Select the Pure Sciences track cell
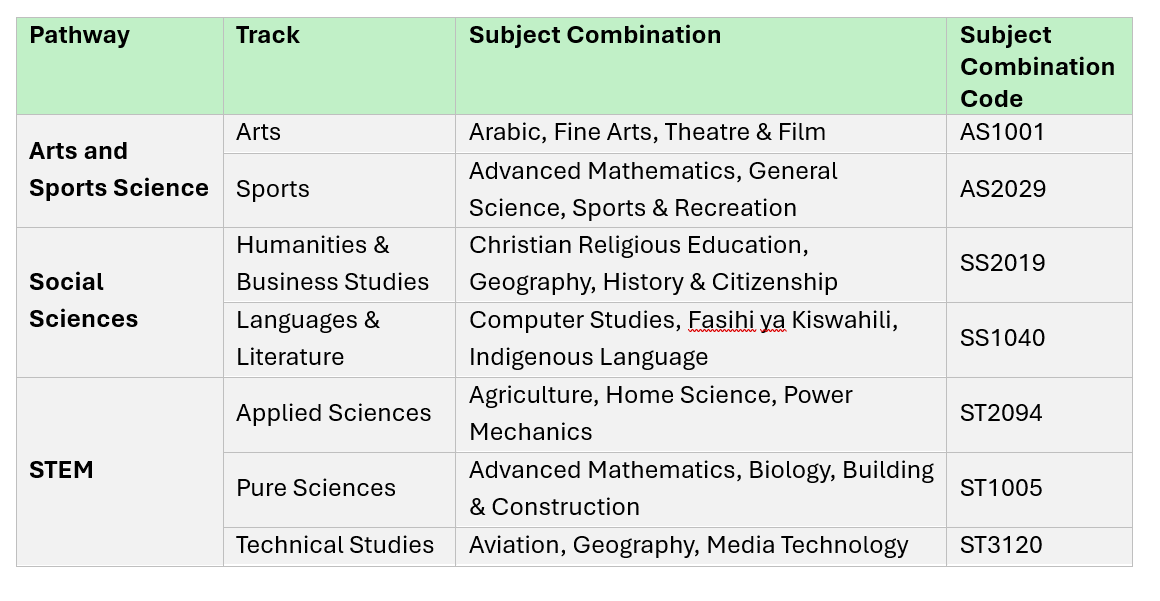The image size is (1160, 601). [x=340, y=490]
